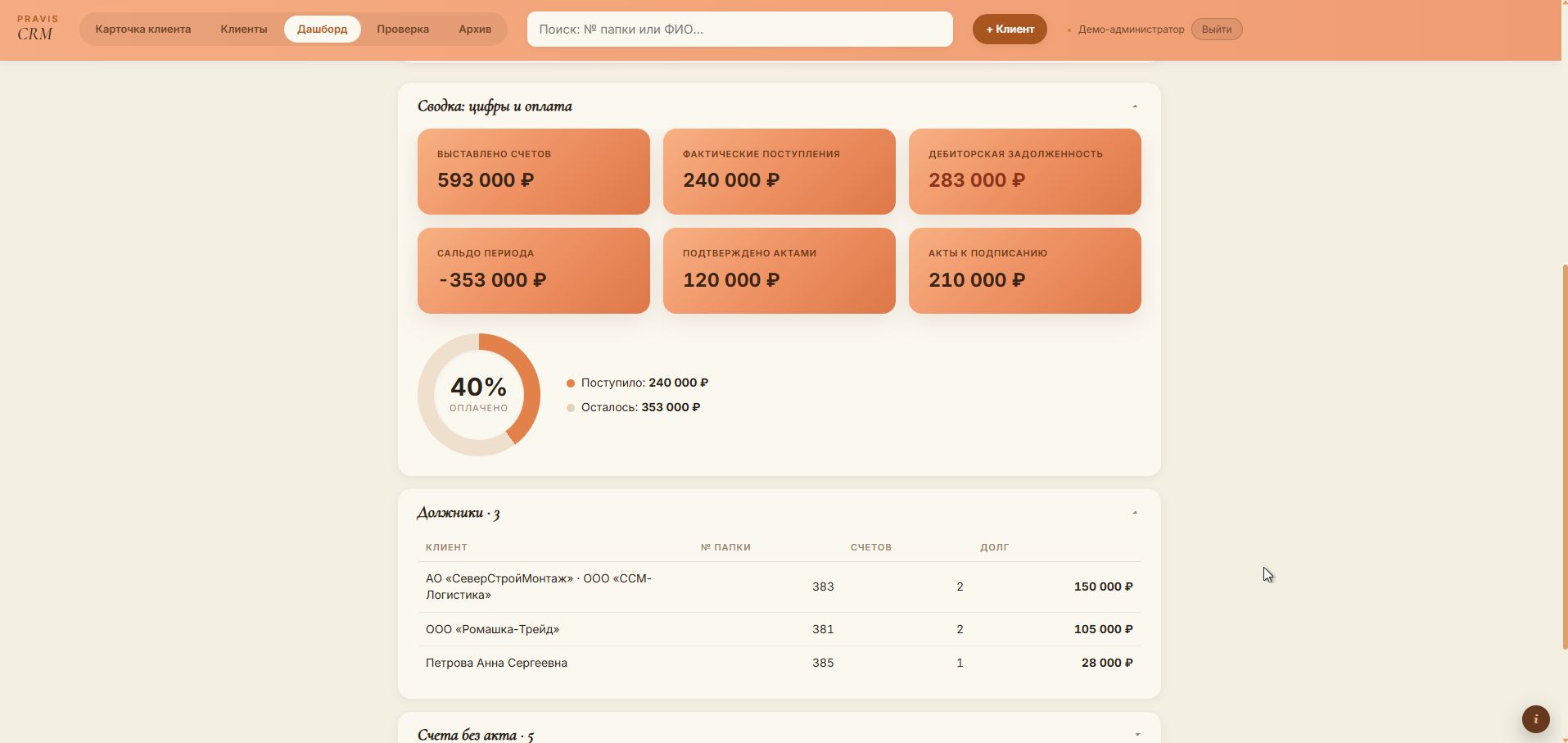Open the Дебиторская задолженность card
This screenshot has width=1568, height=743.
pyautogui.click(x=1025, y=171)
